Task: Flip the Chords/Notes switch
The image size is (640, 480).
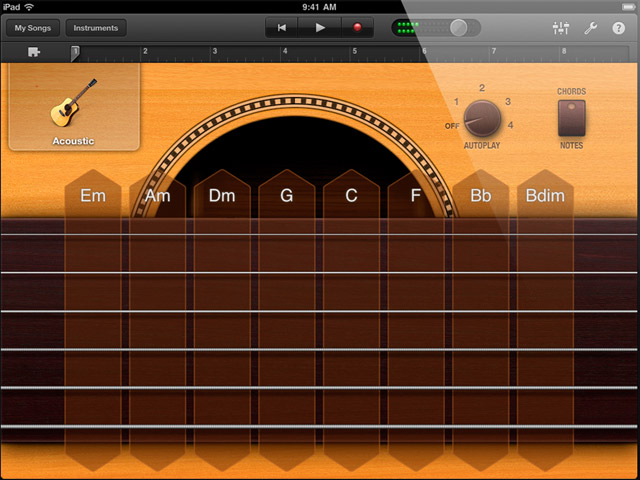Action: click(571, 119)
